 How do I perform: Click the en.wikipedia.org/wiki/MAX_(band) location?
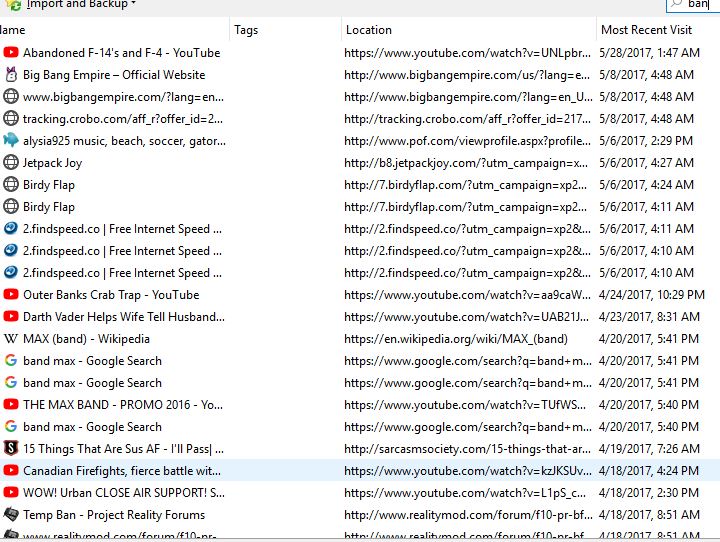tap(456, 339)
